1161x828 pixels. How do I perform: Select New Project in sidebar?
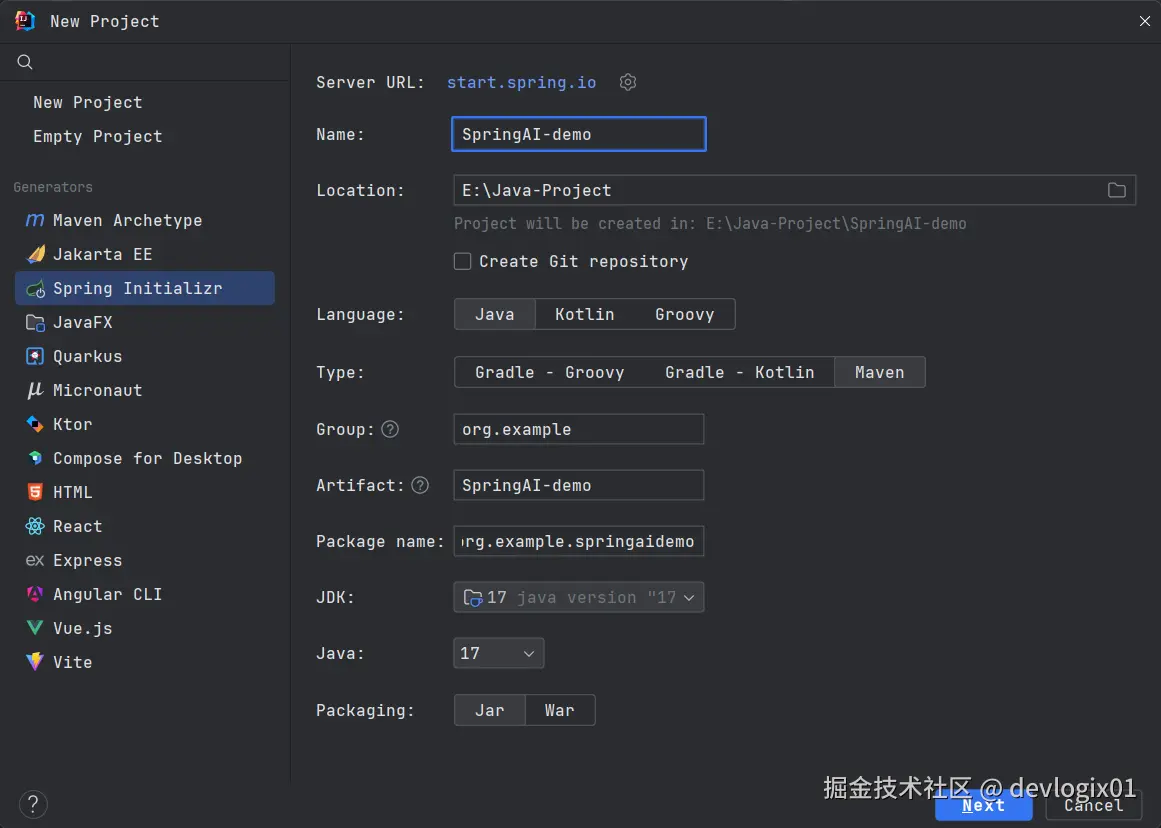[x=87, y=102]
